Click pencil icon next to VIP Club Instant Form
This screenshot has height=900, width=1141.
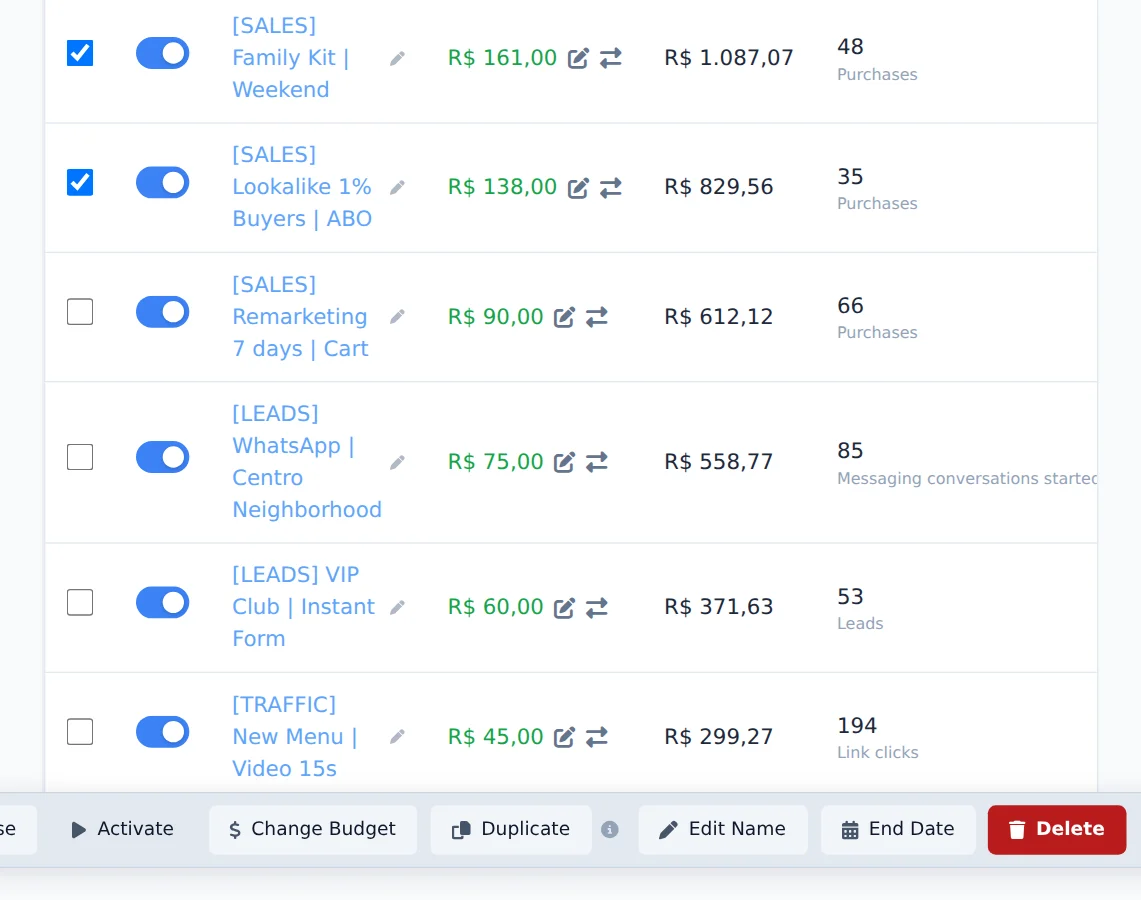point(397,607)
